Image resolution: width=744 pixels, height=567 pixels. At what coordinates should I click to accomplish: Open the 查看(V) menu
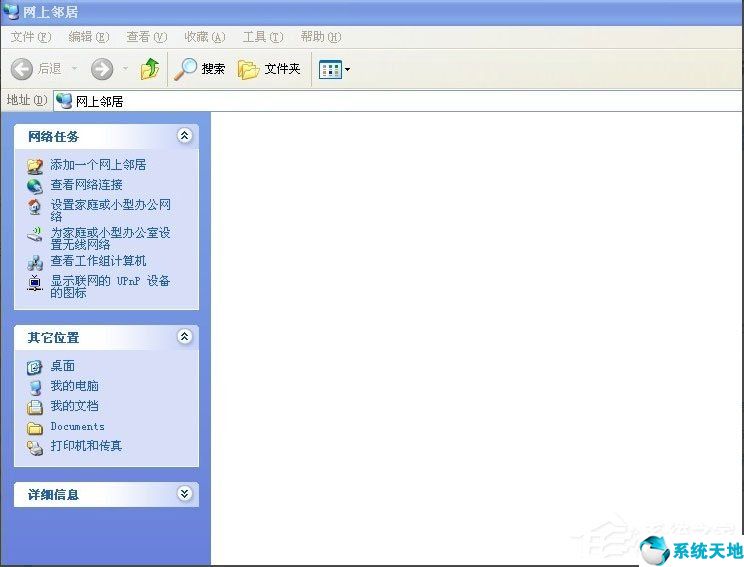tap(147, 37)
